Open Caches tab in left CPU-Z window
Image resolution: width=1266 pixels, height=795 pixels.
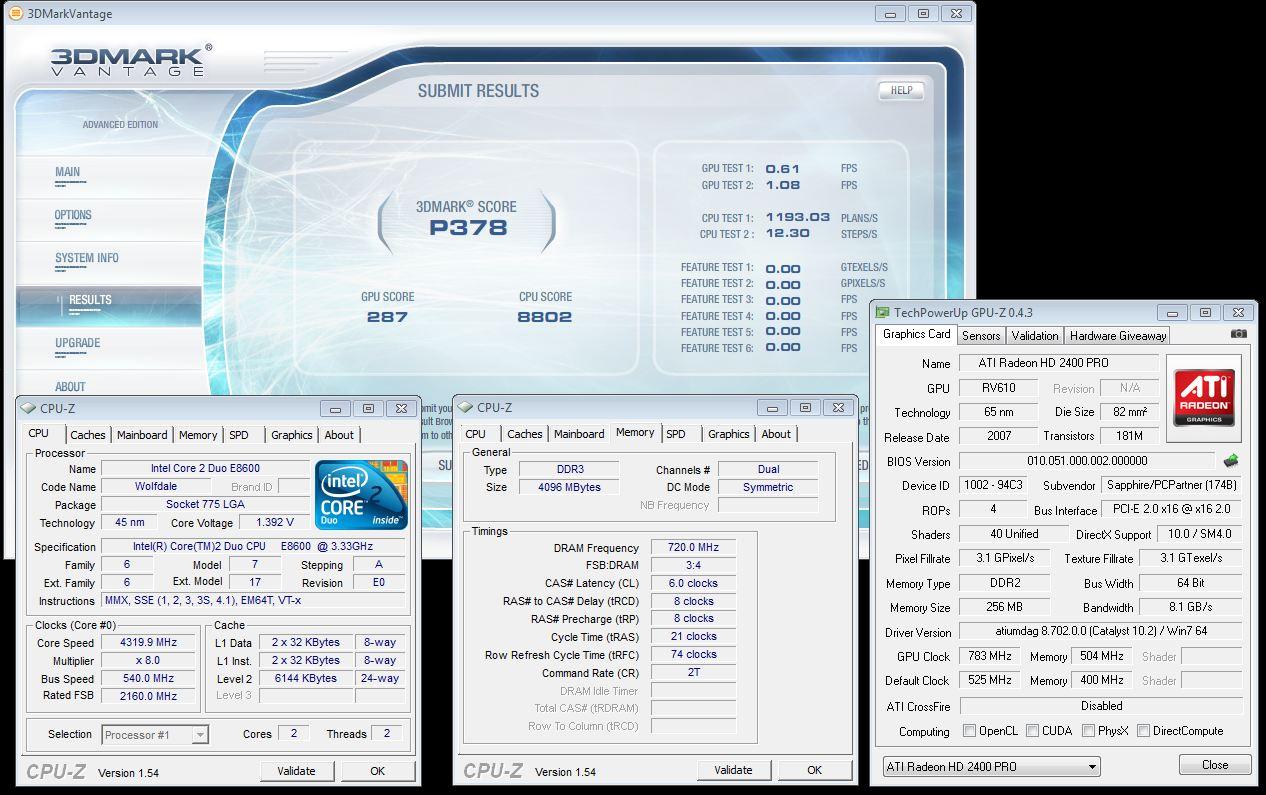[x=88, y=435]
